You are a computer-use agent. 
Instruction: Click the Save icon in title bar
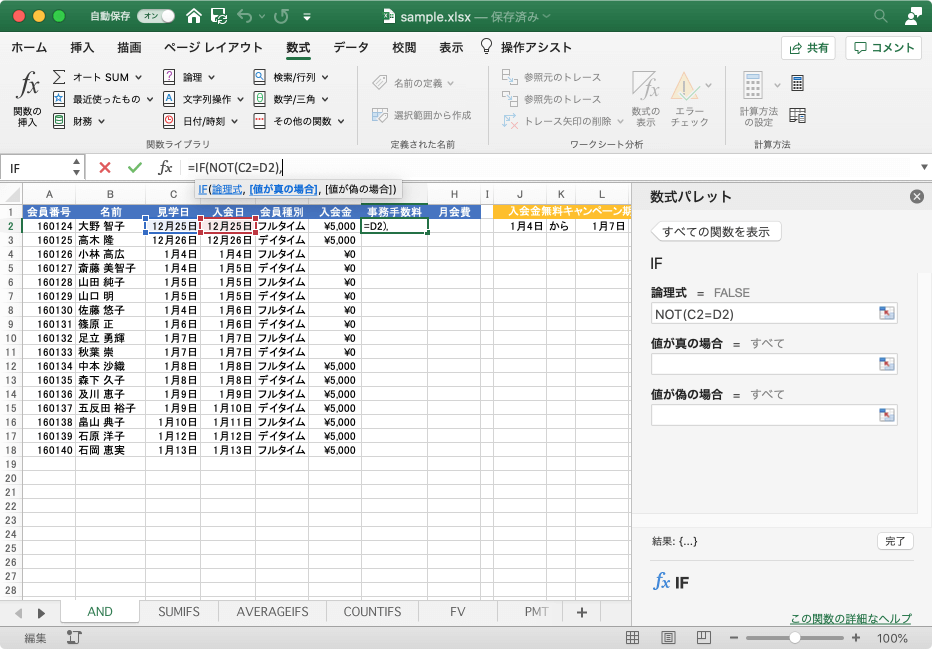click(219, 16)
